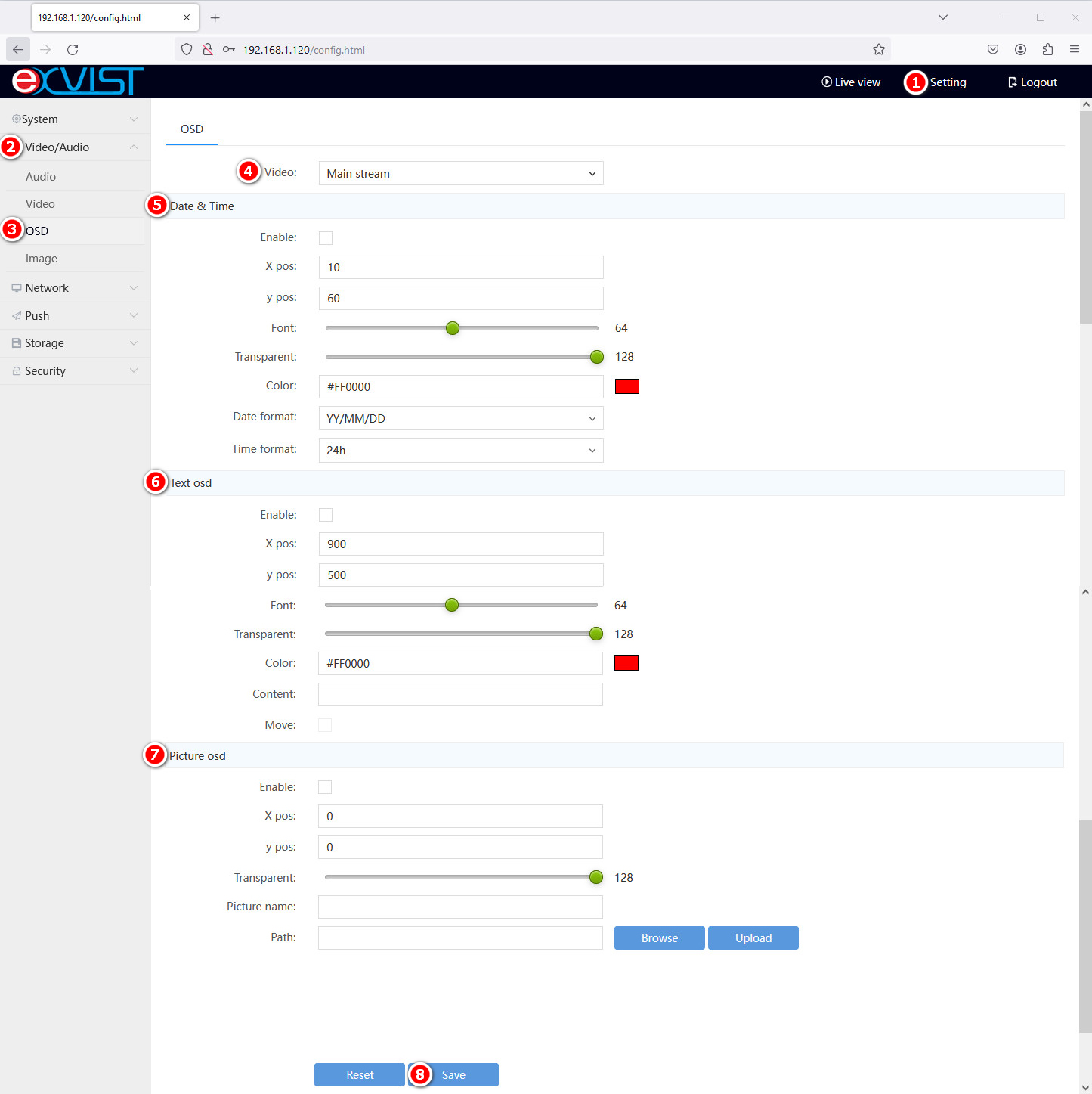The width and height of the screenshot is (1092, 1094).
Task: Switch to the OSD tab
Action: [192, 129]
